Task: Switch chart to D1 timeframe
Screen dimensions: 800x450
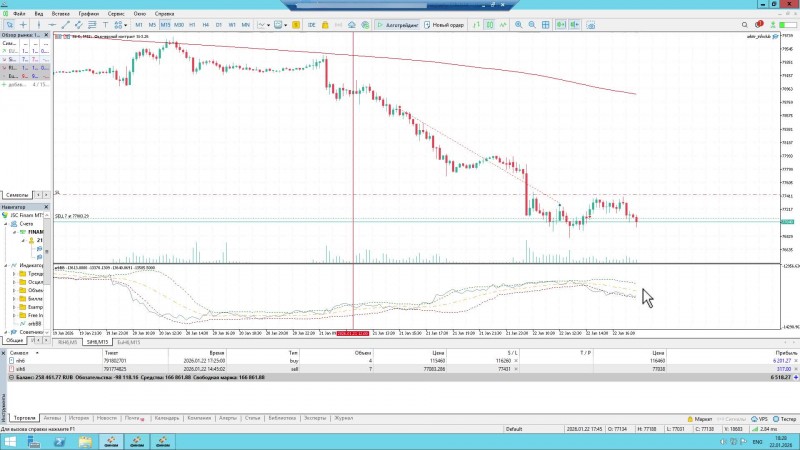Action: coord(219,24)
